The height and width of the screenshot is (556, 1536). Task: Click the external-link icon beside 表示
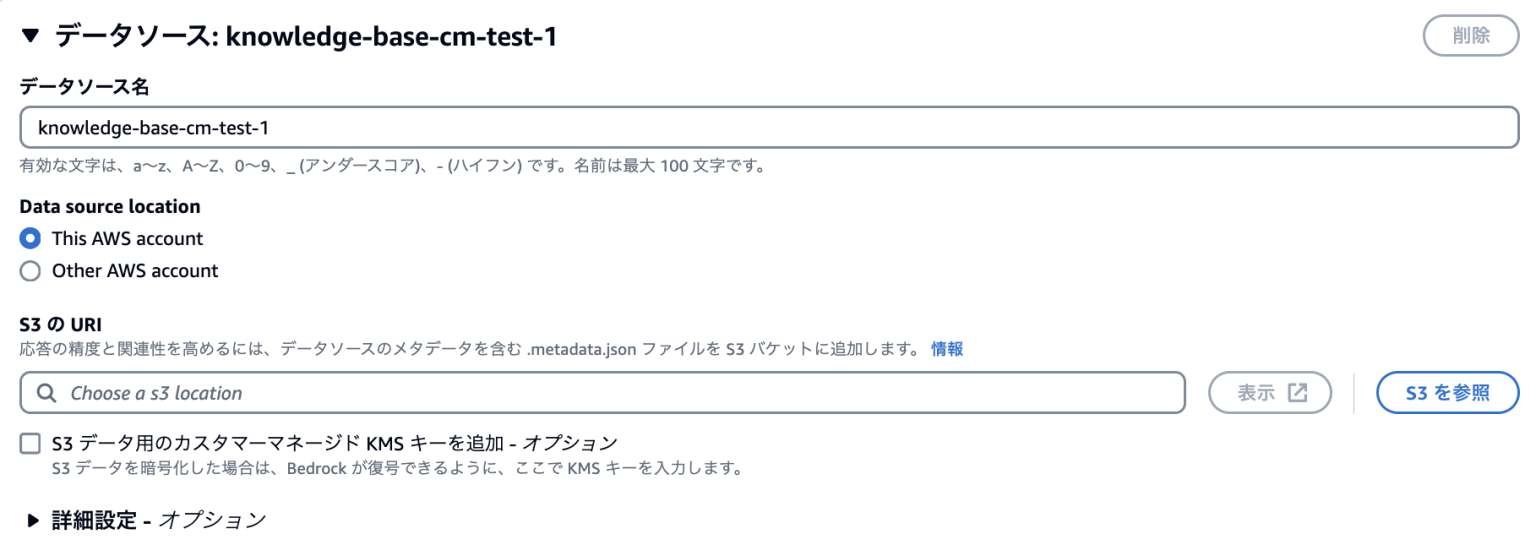click(x=1297, y=393)
